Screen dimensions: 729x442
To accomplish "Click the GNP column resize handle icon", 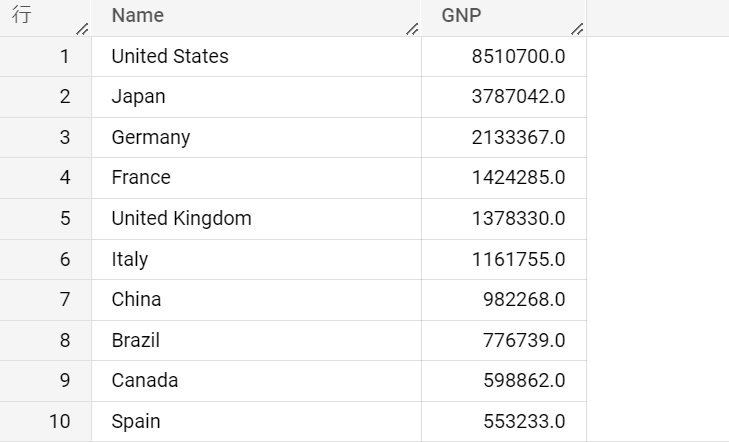I will tap(577, 29).
